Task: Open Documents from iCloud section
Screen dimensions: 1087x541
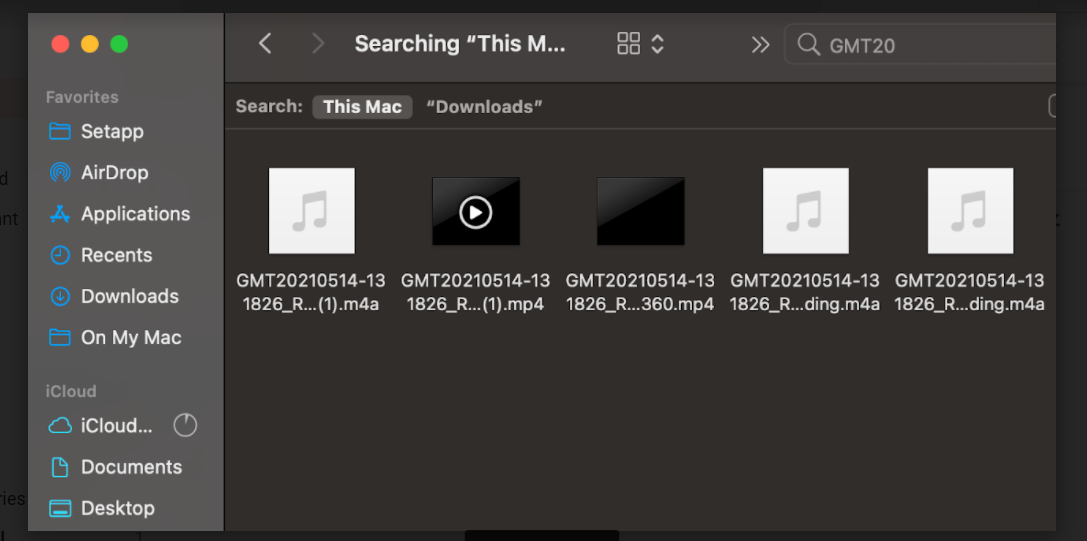Action: pos(131,467)
